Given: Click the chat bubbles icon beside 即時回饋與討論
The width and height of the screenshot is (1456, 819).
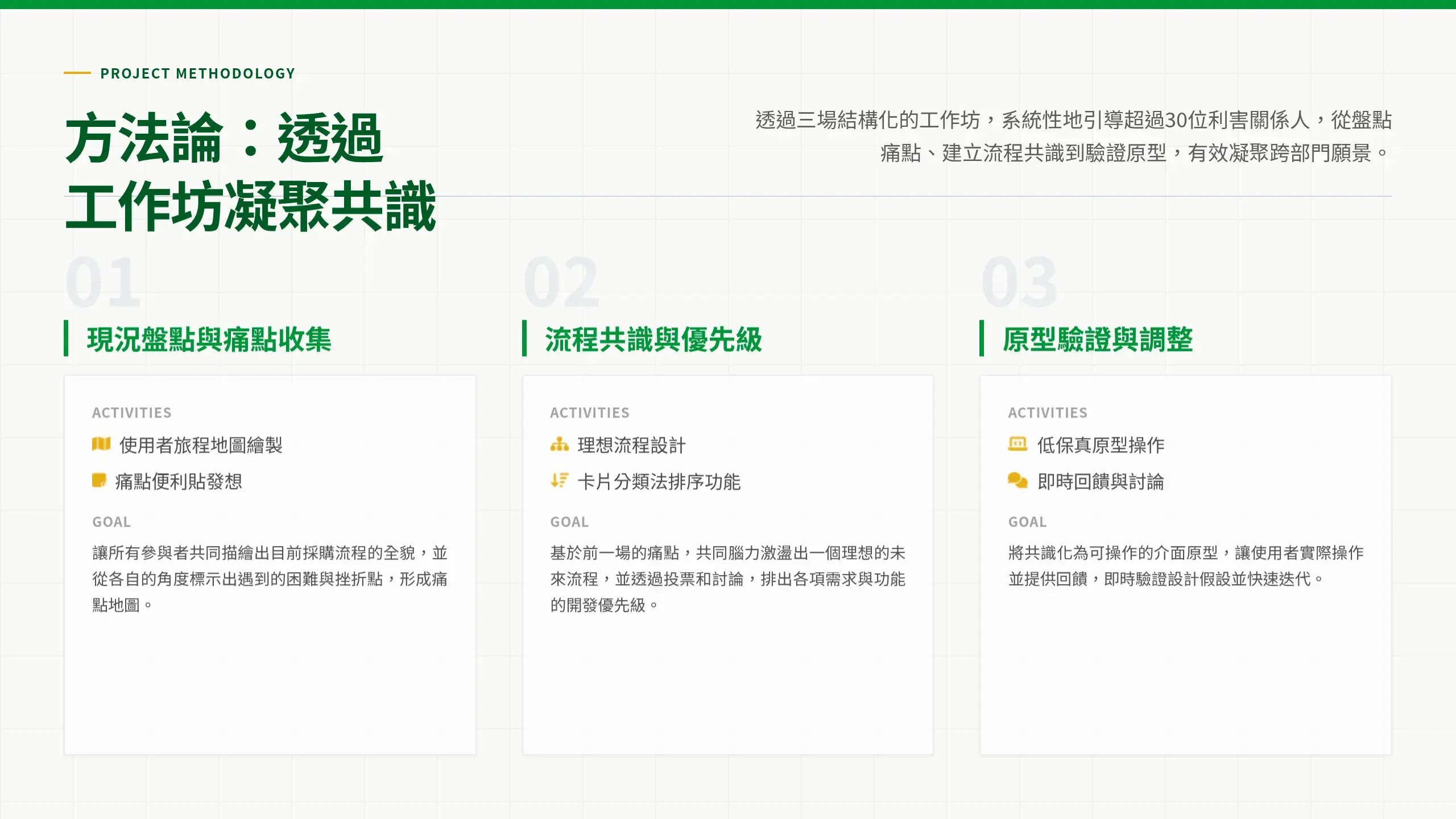Looking at the screenshot, I should click(1017, 481).
